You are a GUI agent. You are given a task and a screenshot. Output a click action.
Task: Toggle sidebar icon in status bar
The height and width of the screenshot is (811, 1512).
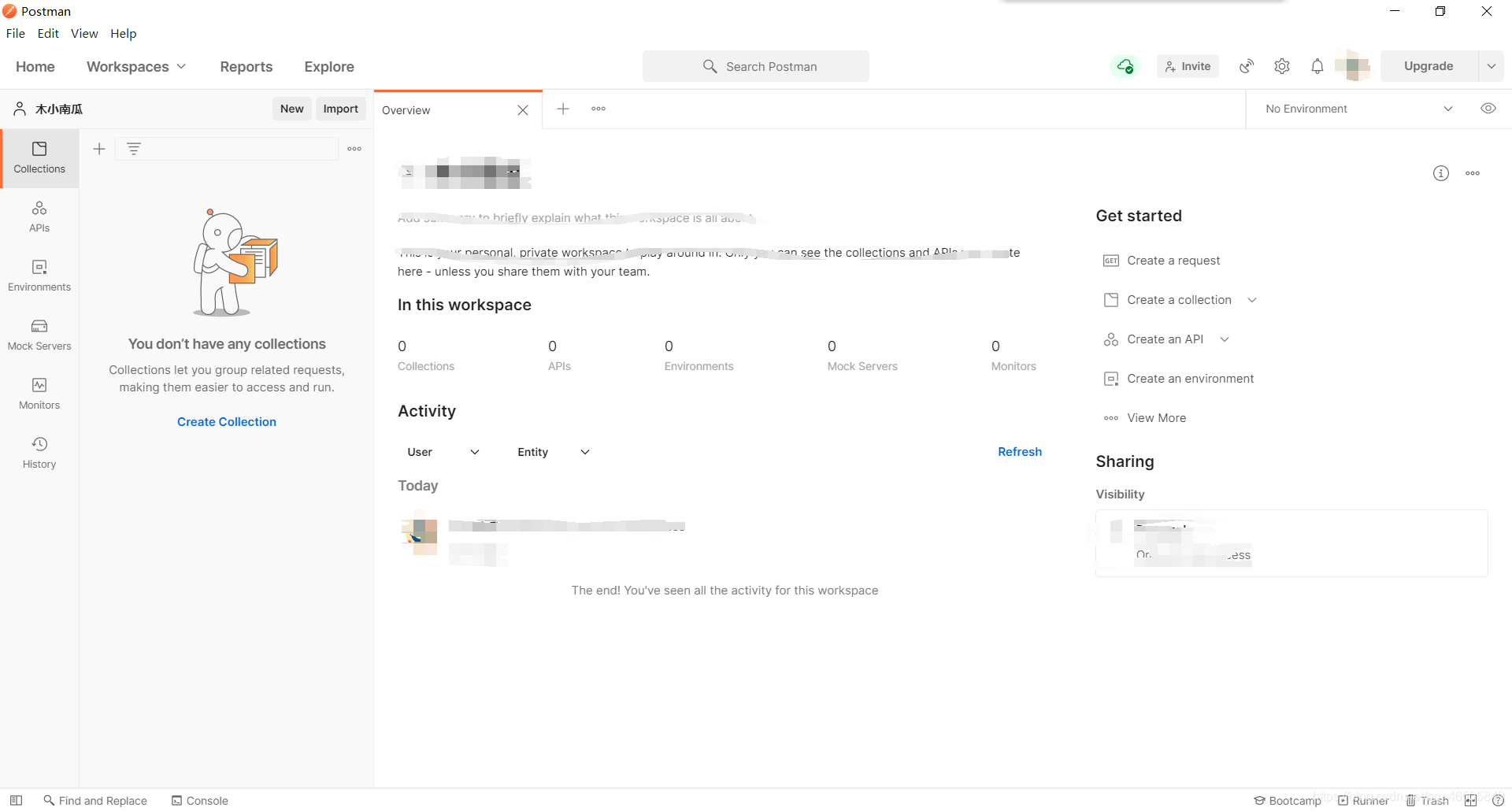coord(16,800)
